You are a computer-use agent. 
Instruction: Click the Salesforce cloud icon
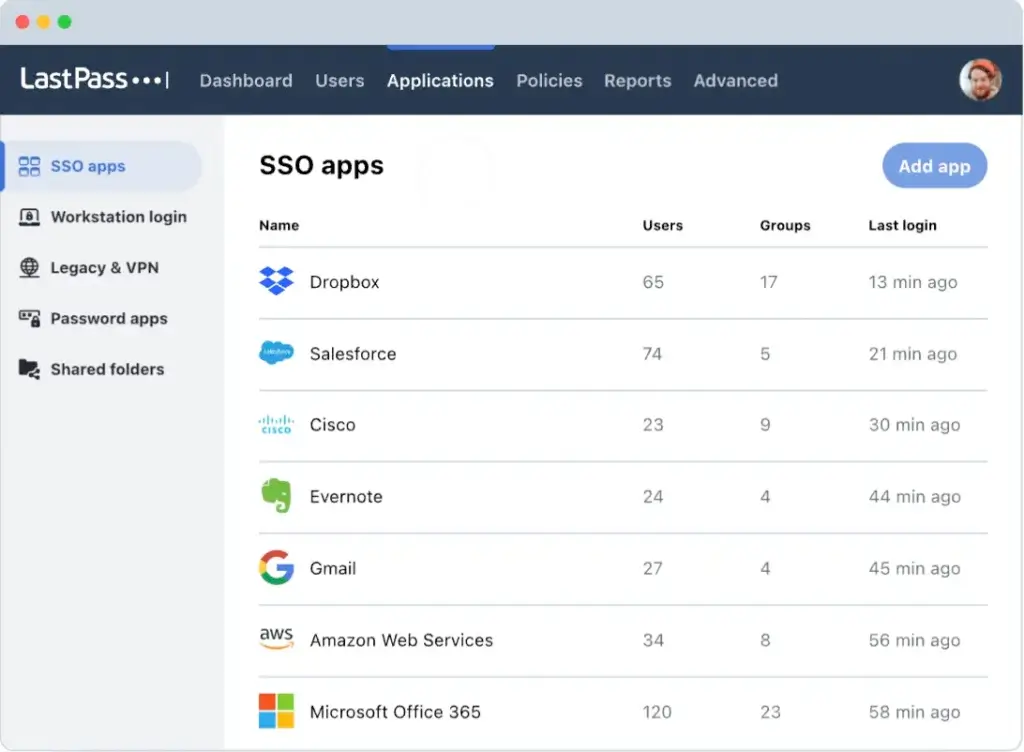pyautogui.click(x=276, y=352)
